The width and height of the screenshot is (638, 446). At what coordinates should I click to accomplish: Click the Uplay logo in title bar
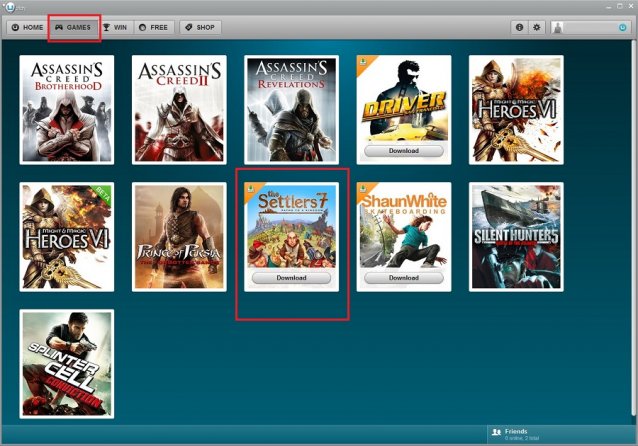pos(9,7)
